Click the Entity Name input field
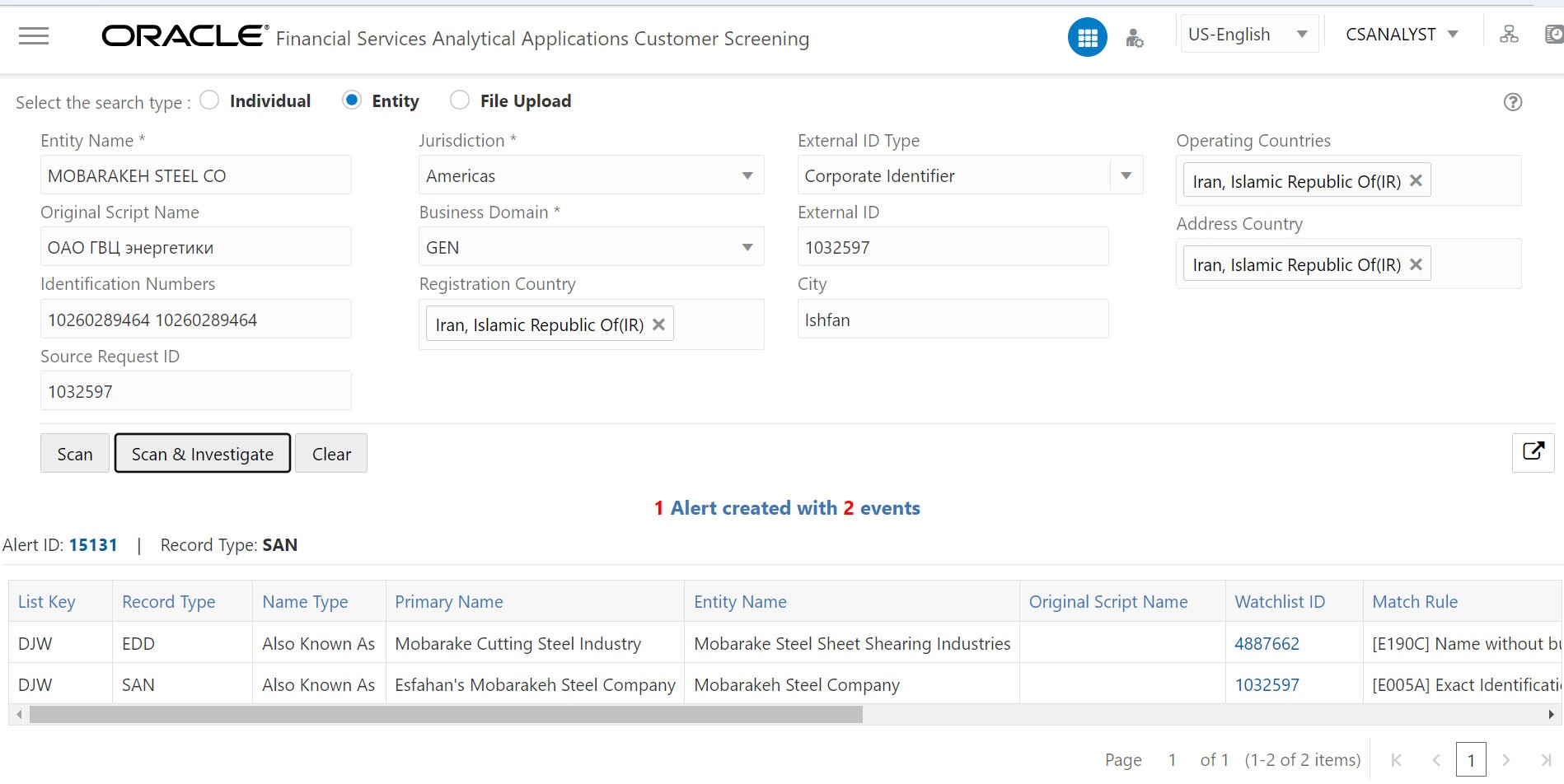Viewport: 1564px width, 784px height. (x=196, y=175)
